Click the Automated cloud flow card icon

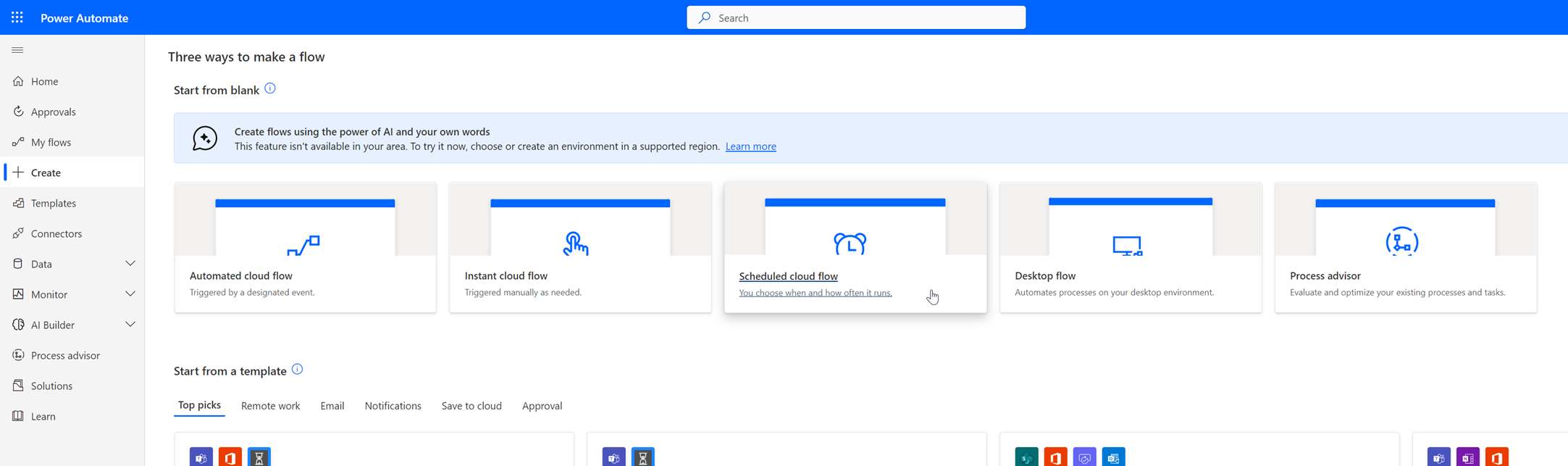coord(303,245)
